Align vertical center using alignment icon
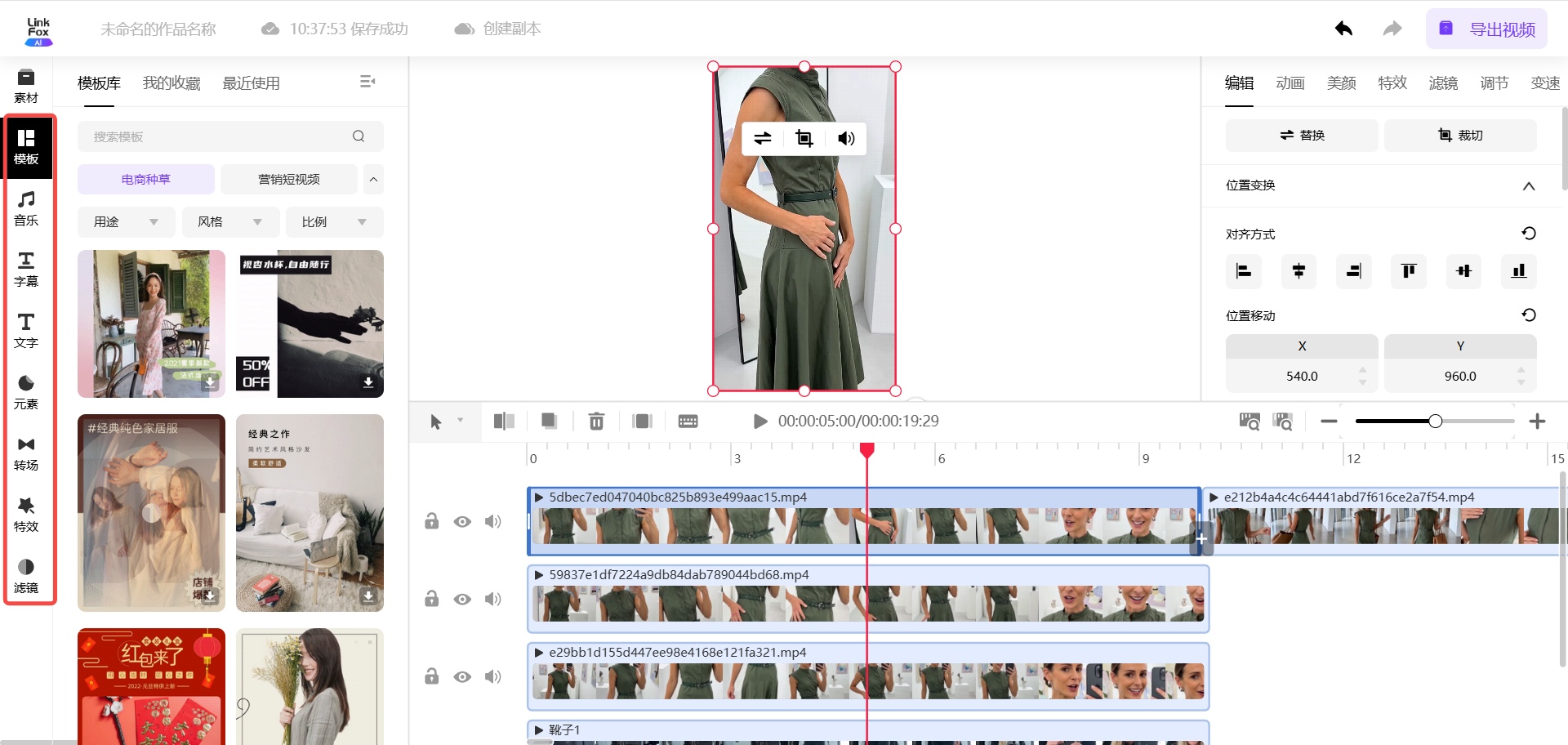This screenshot has width=1568, height=745. click(1464, 271)
